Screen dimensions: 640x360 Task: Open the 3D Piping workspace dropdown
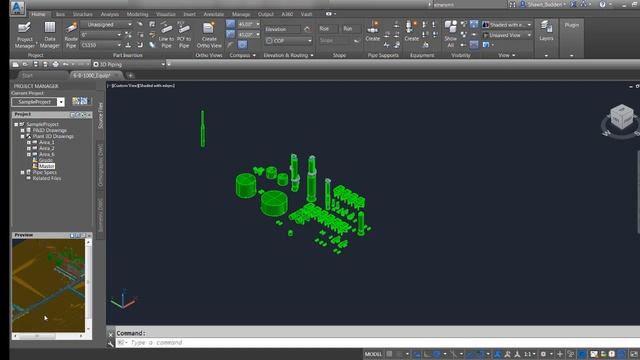pos(129,64)
